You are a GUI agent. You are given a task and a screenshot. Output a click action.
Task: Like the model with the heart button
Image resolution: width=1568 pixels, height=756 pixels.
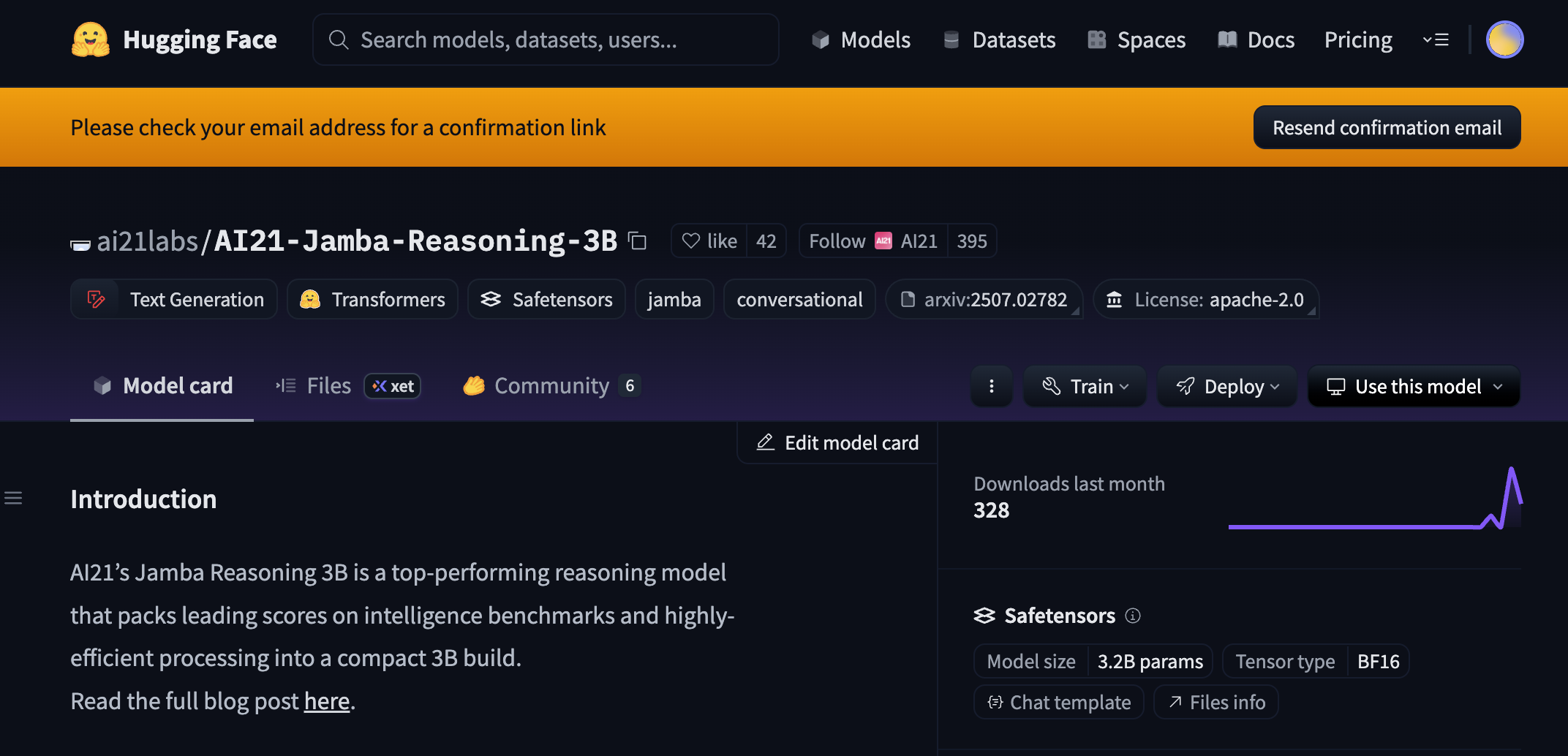(x=709, y=241)
